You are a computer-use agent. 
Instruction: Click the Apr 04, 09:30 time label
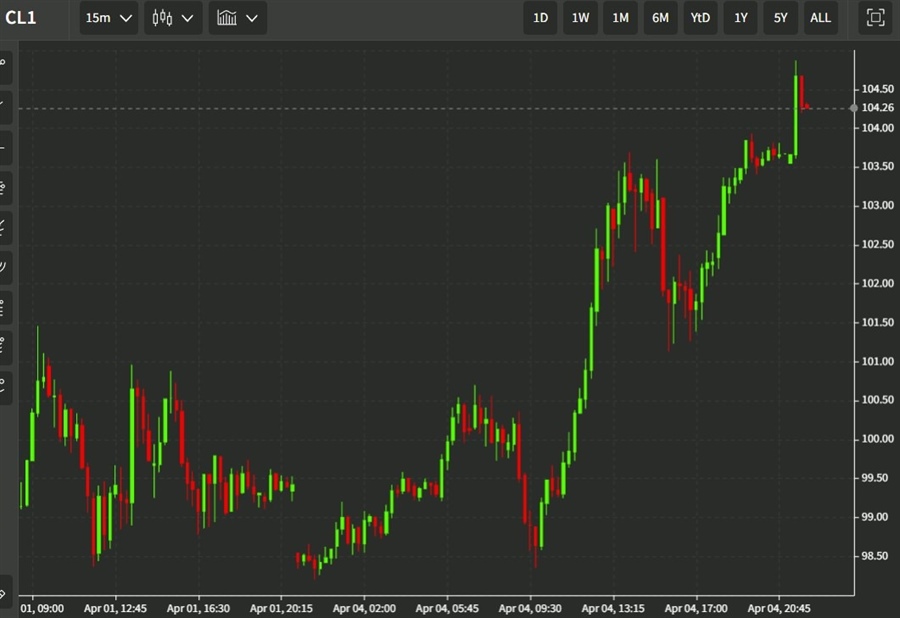pyautogui.click(x=530, y=608)
